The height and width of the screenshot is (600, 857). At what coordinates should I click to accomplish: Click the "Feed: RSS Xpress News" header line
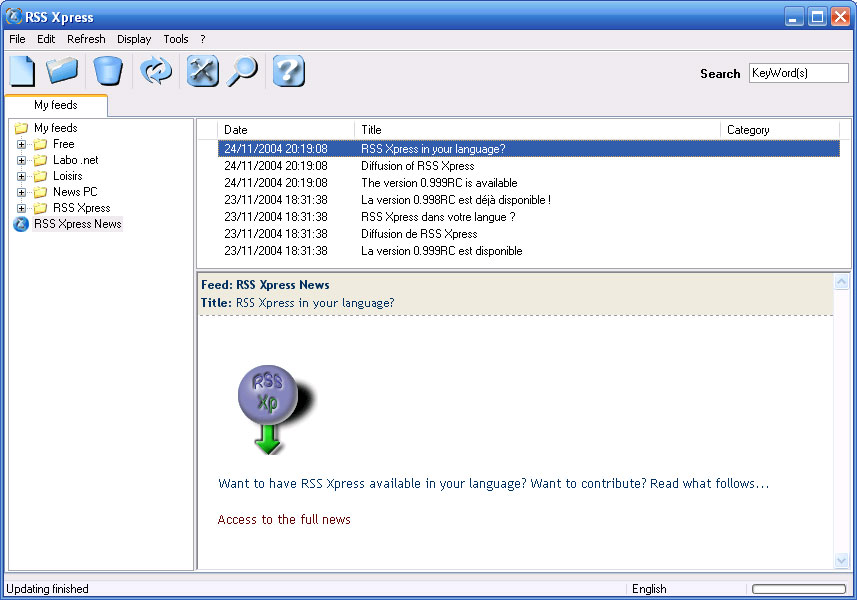click(x=265, y=285)
